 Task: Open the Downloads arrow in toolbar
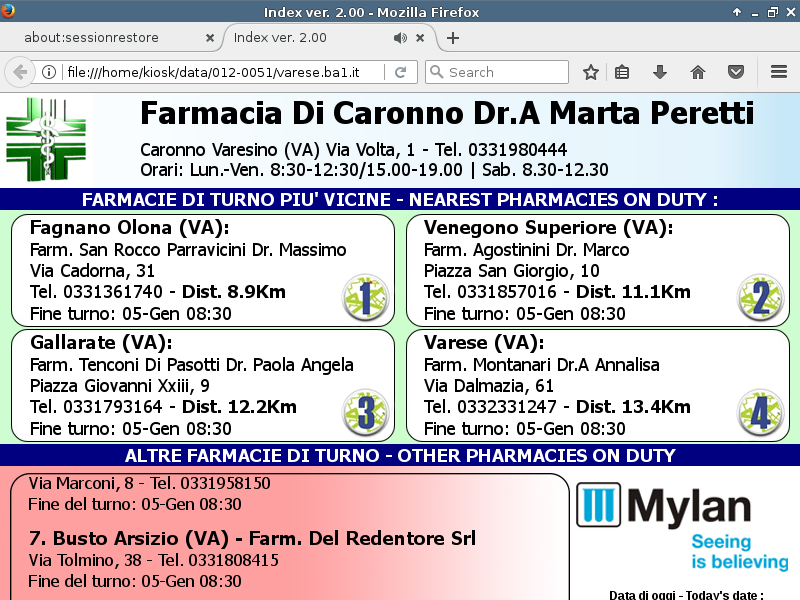659,72
